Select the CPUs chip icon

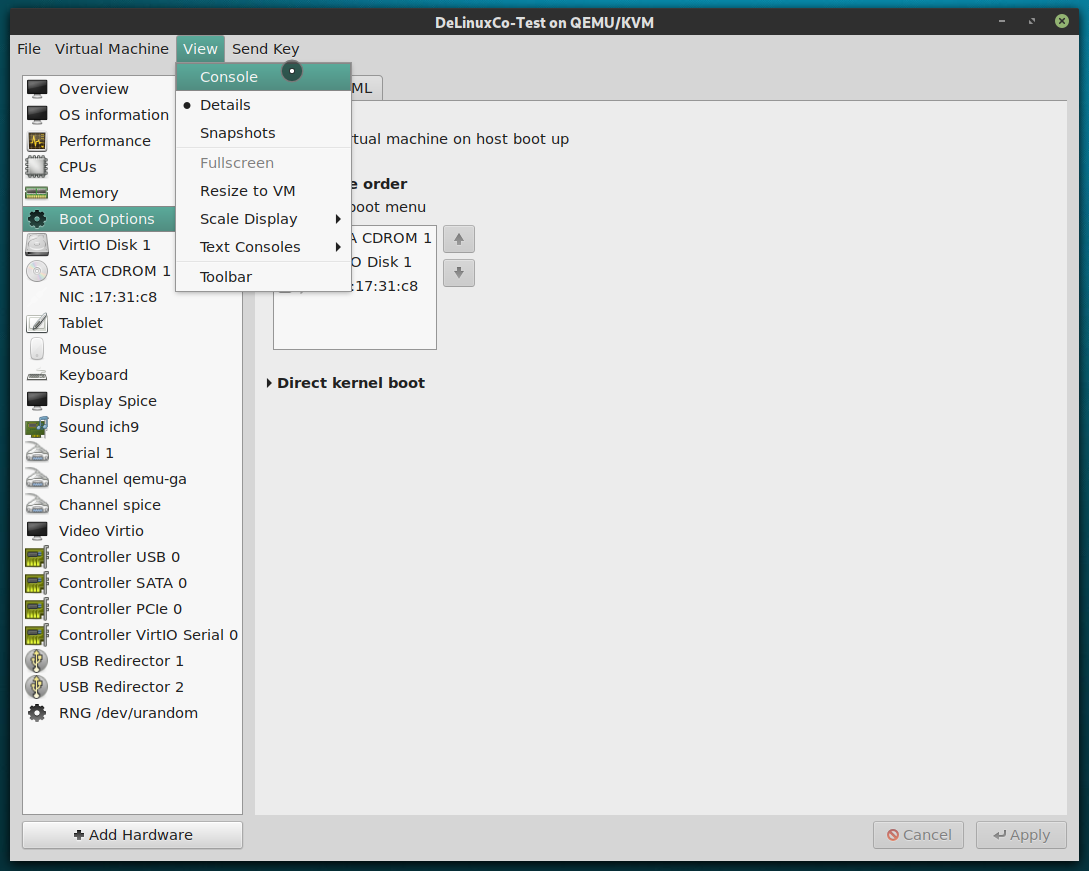[37, 167]
